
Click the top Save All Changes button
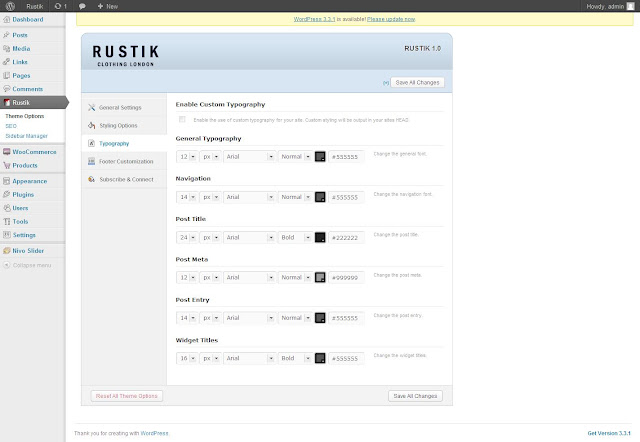click(x=418, y=82)
